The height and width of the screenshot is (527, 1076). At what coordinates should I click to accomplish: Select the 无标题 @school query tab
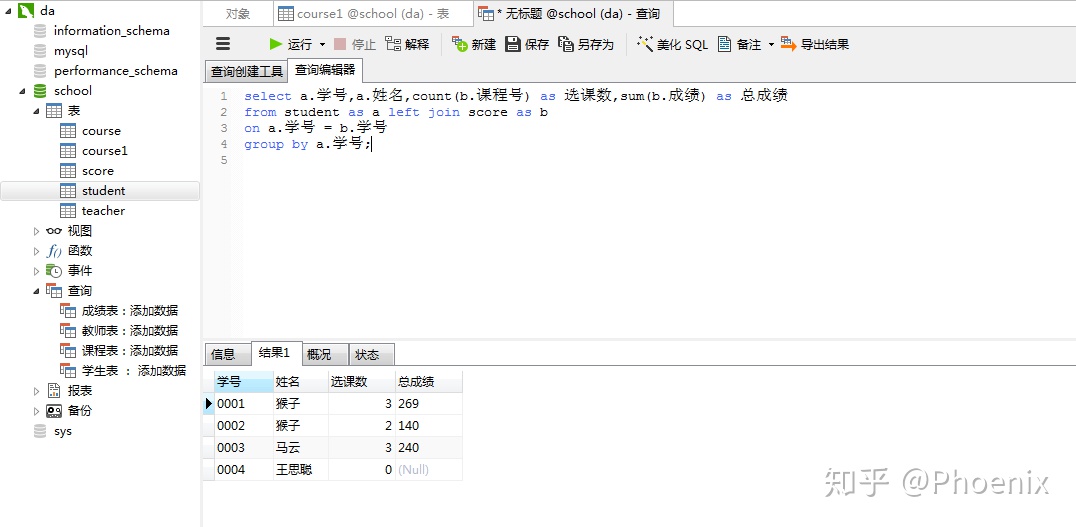tap(573, 14)
